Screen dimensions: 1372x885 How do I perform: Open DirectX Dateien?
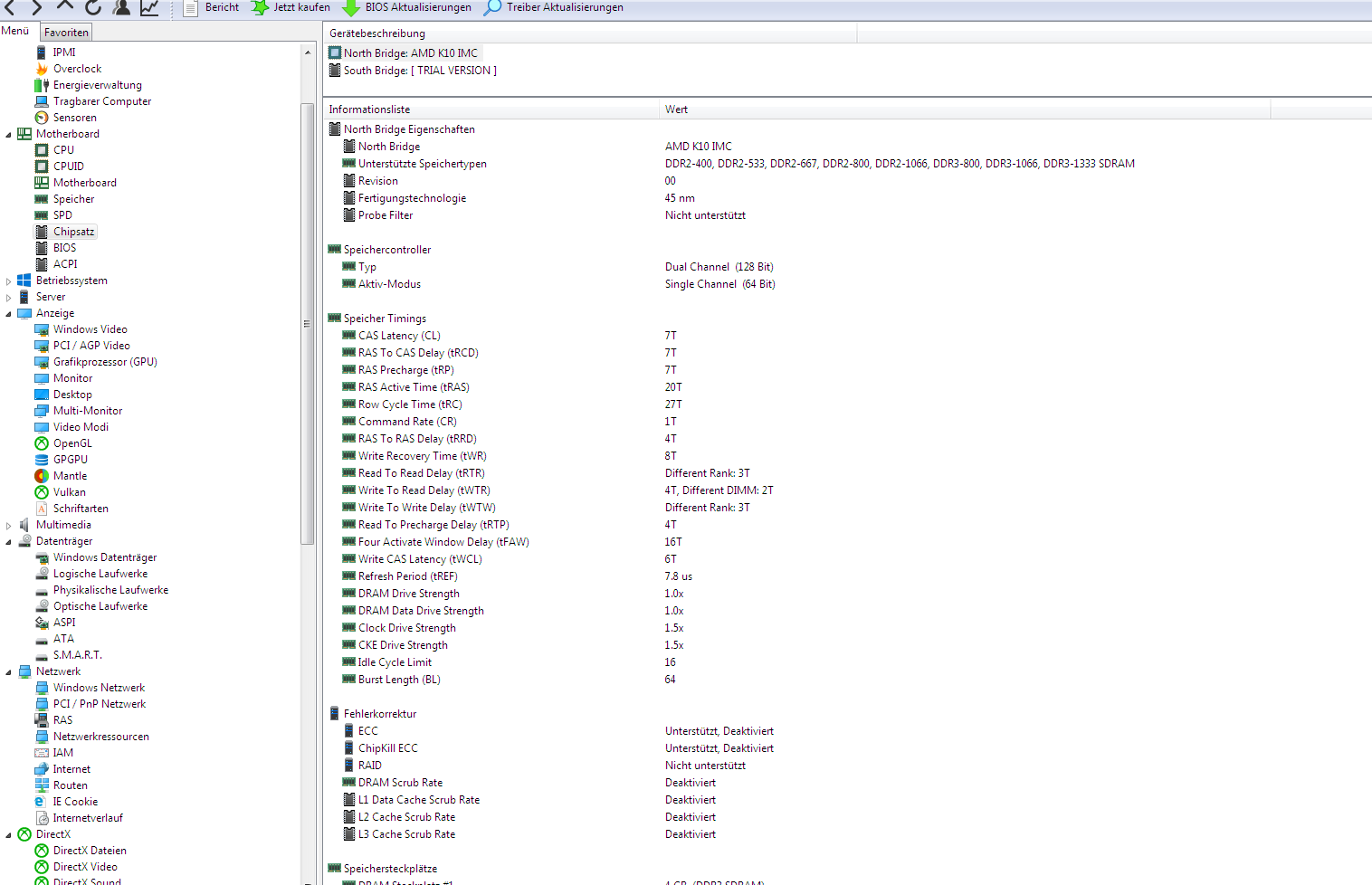(90, 851)
